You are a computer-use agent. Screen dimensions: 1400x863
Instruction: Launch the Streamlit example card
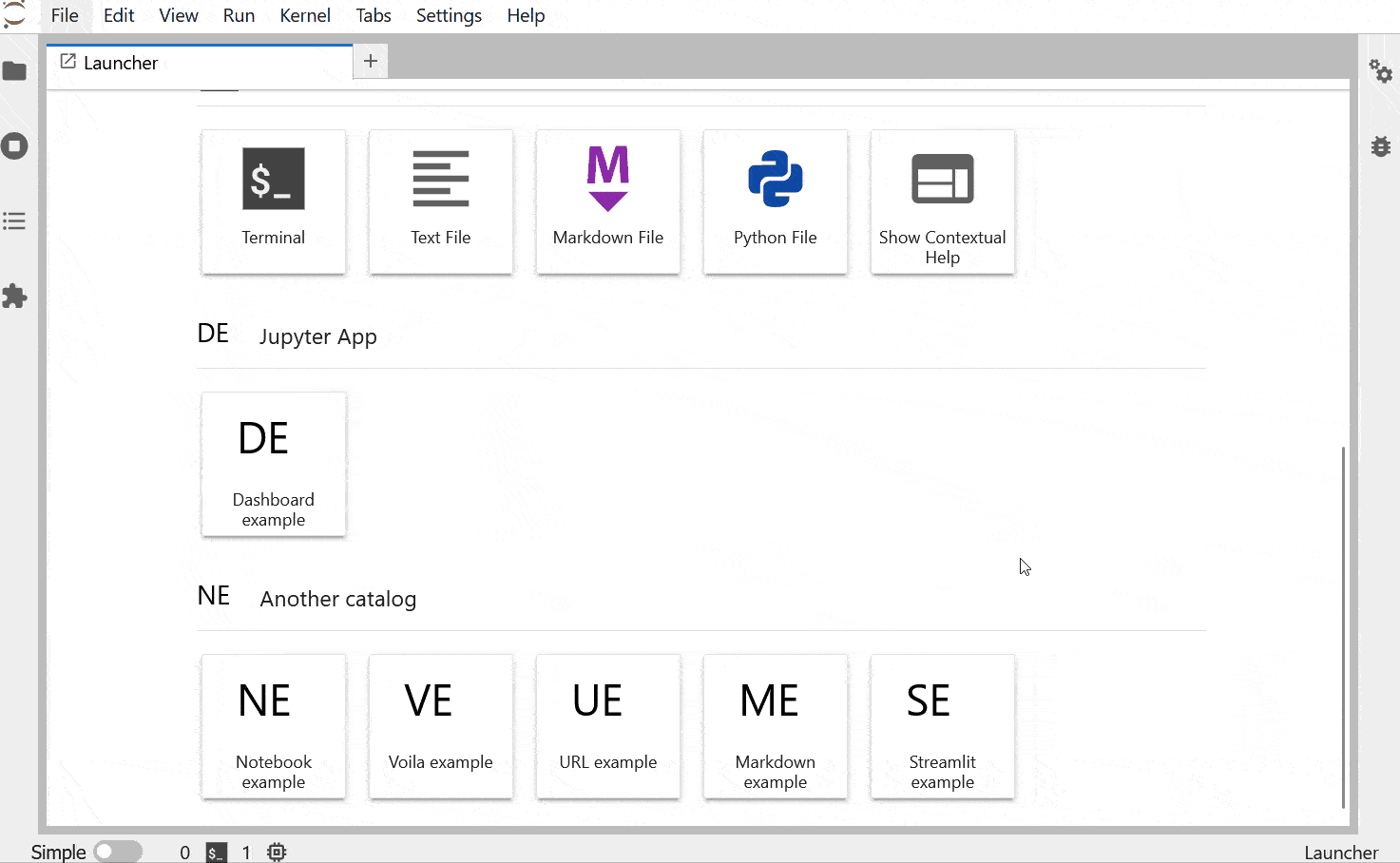point(943,727)
